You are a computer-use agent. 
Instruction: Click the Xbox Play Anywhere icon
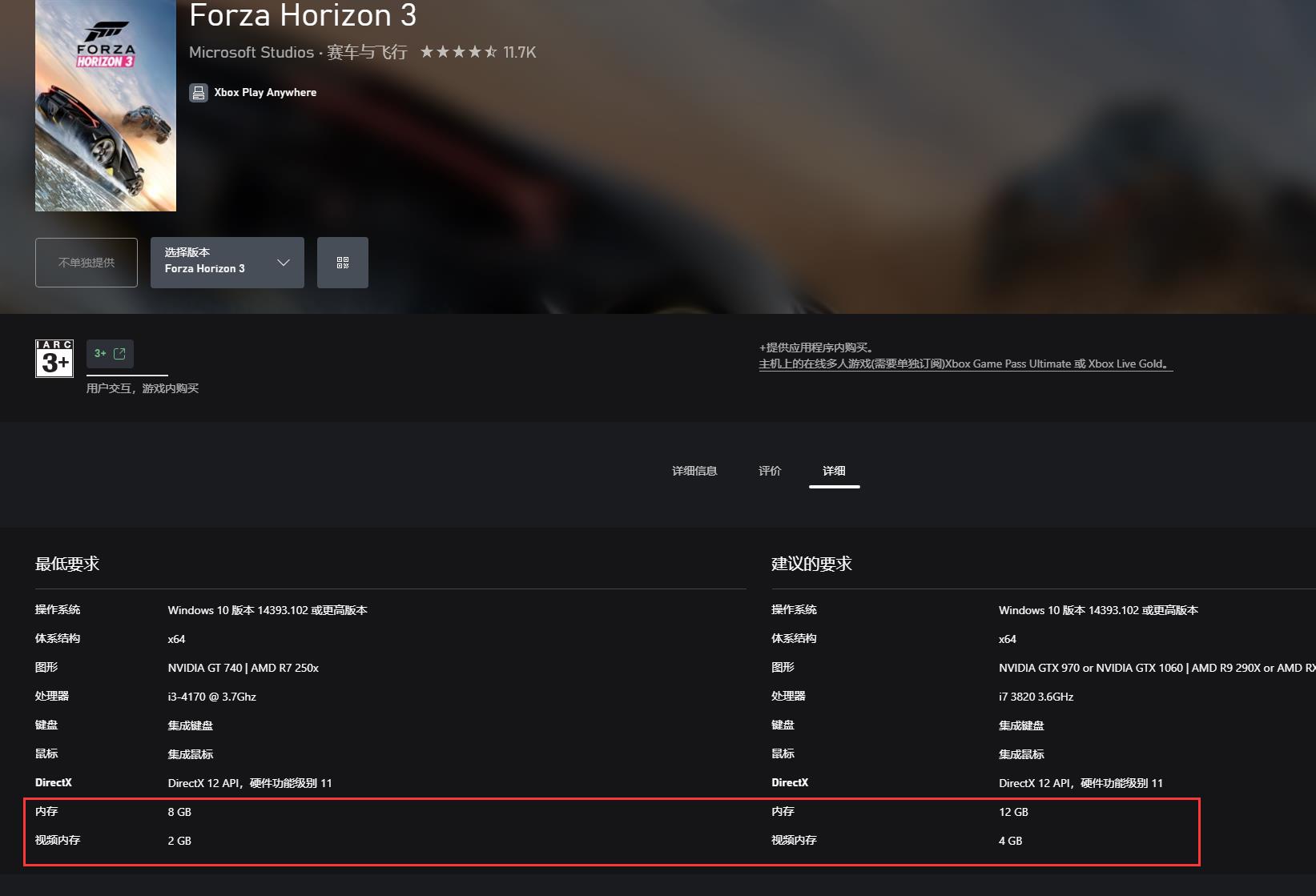pyautogui.click(x=198, y=93)
